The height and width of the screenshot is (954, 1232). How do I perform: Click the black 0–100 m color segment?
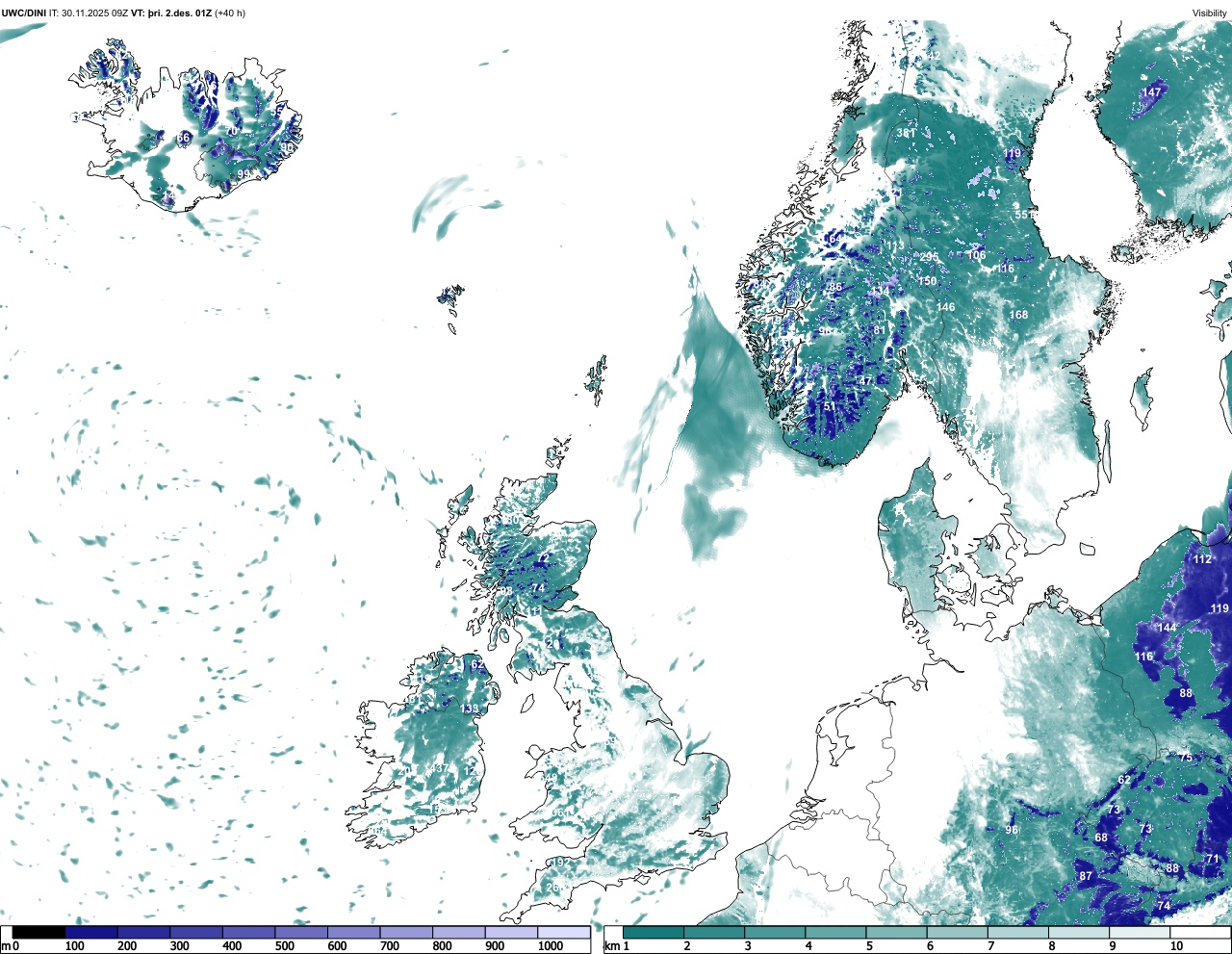tap(38, 933)
